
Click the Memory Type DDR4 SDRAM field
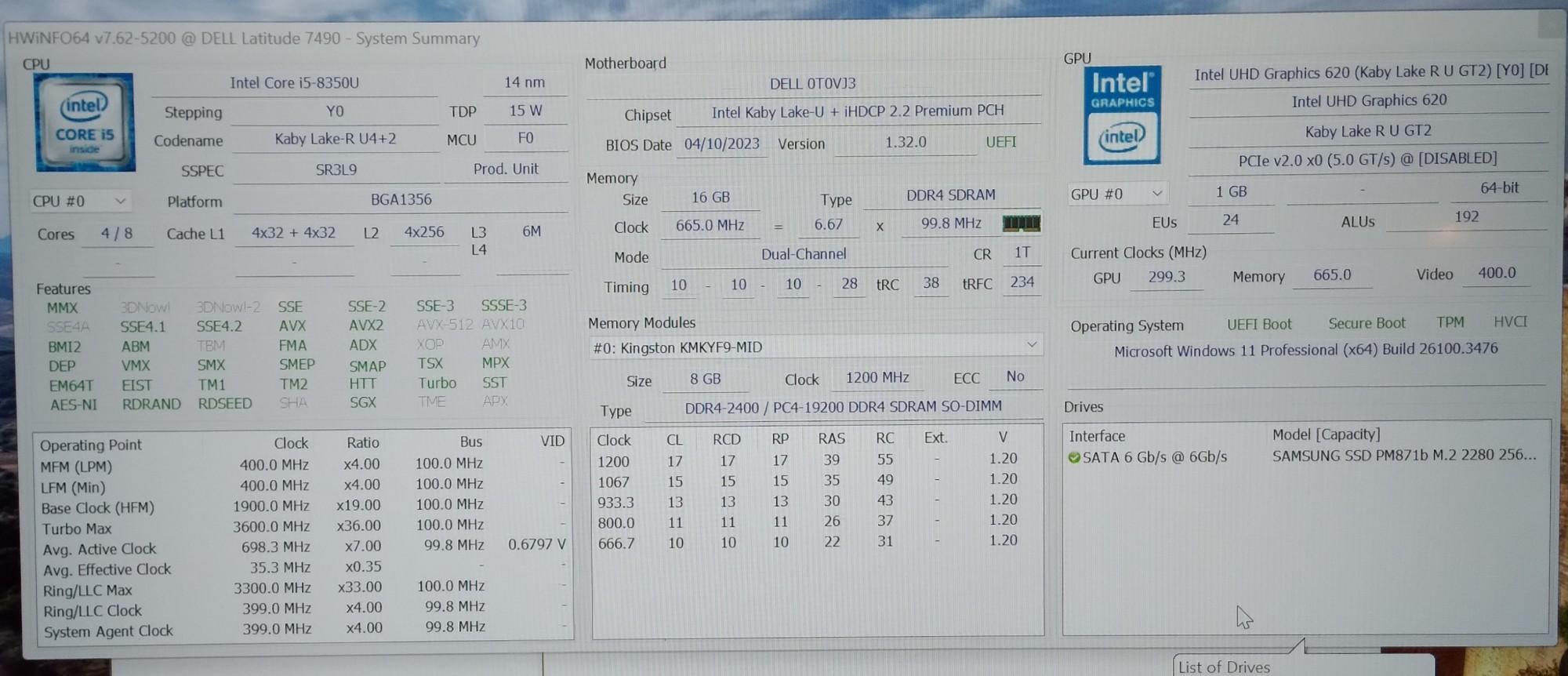951,195
